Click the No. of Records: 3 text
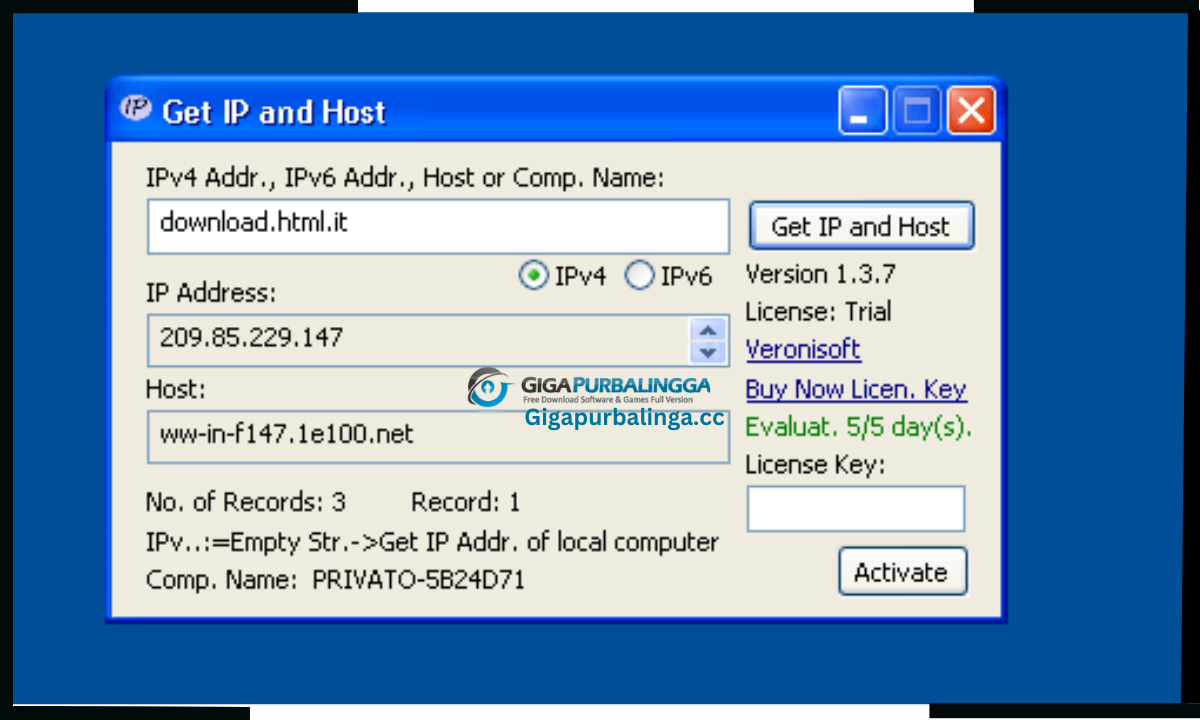1200x720 pixels. (x=246, y=502)
